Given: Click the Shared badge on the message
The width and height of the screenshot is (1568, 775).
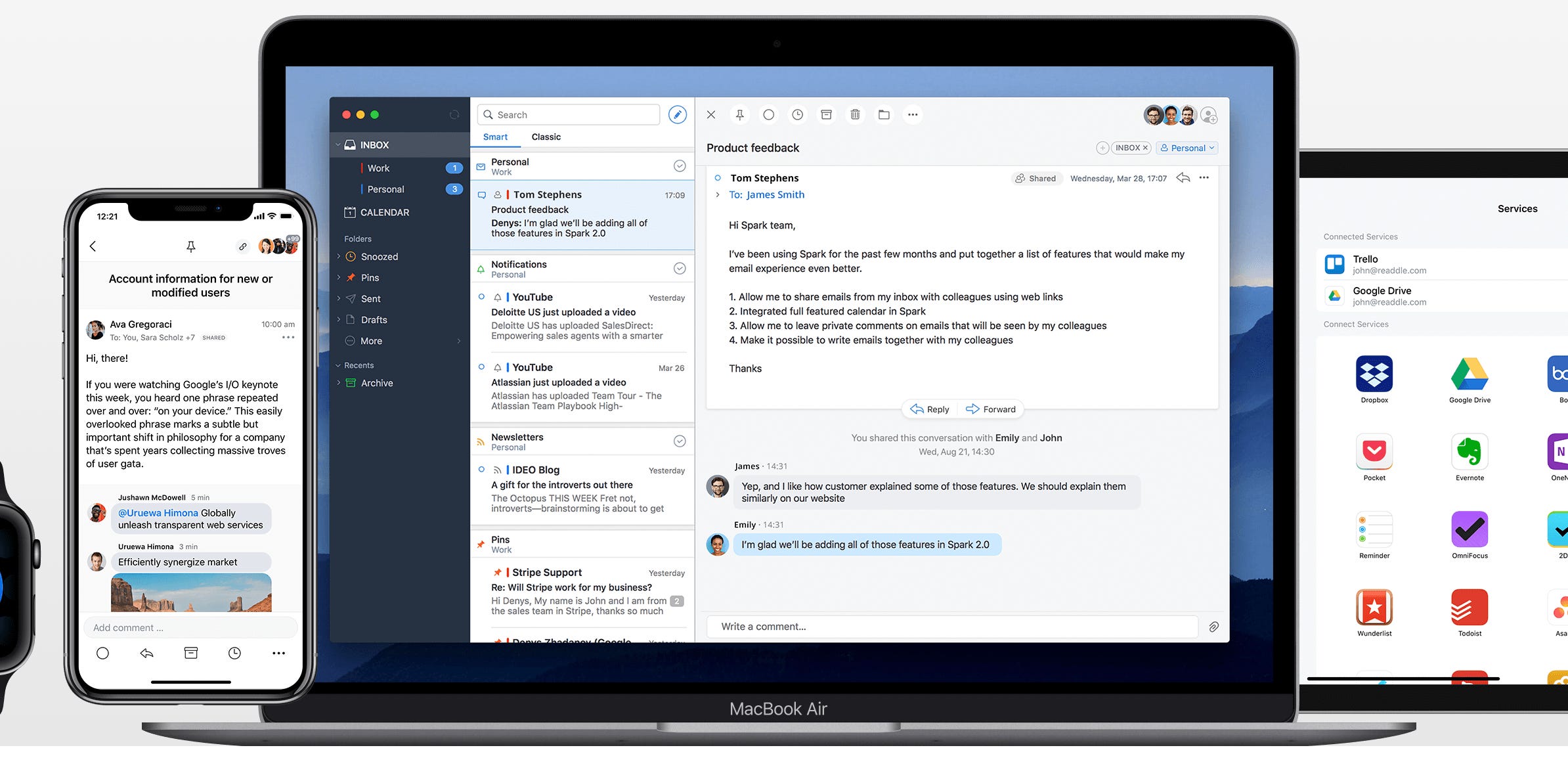Looking at the screenshot, I should [1035, 178].
